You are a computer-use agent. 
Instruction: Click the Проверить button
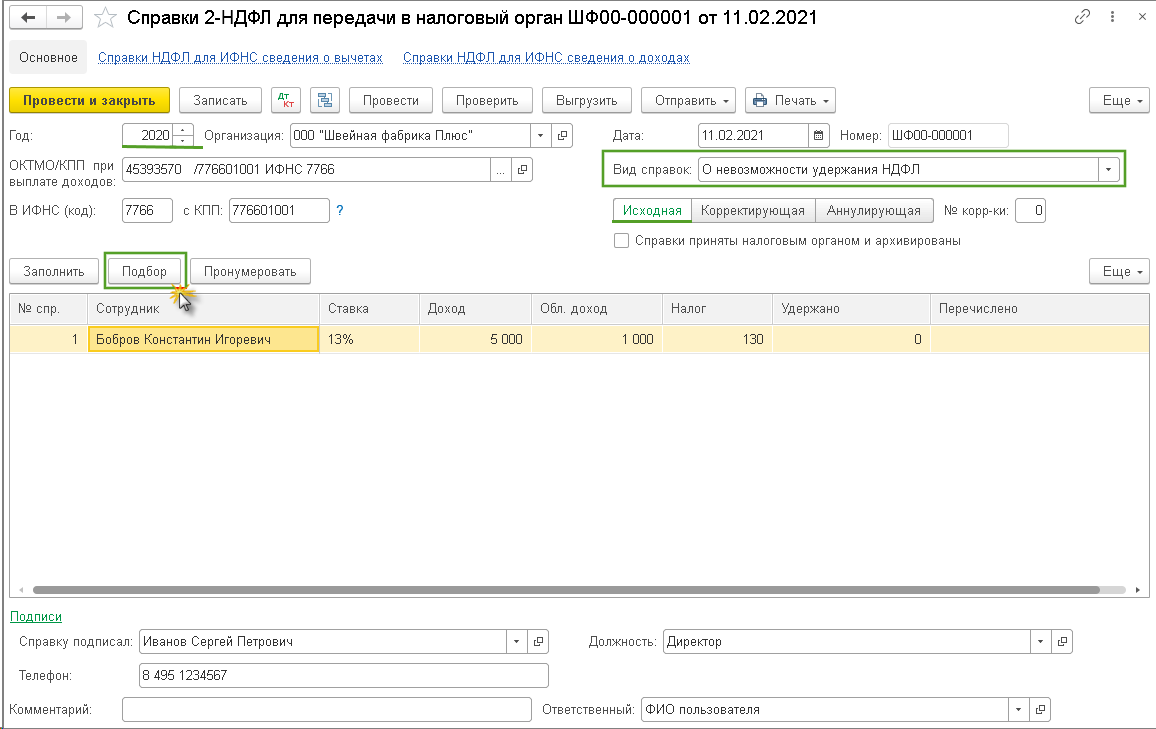click(487, 100)
